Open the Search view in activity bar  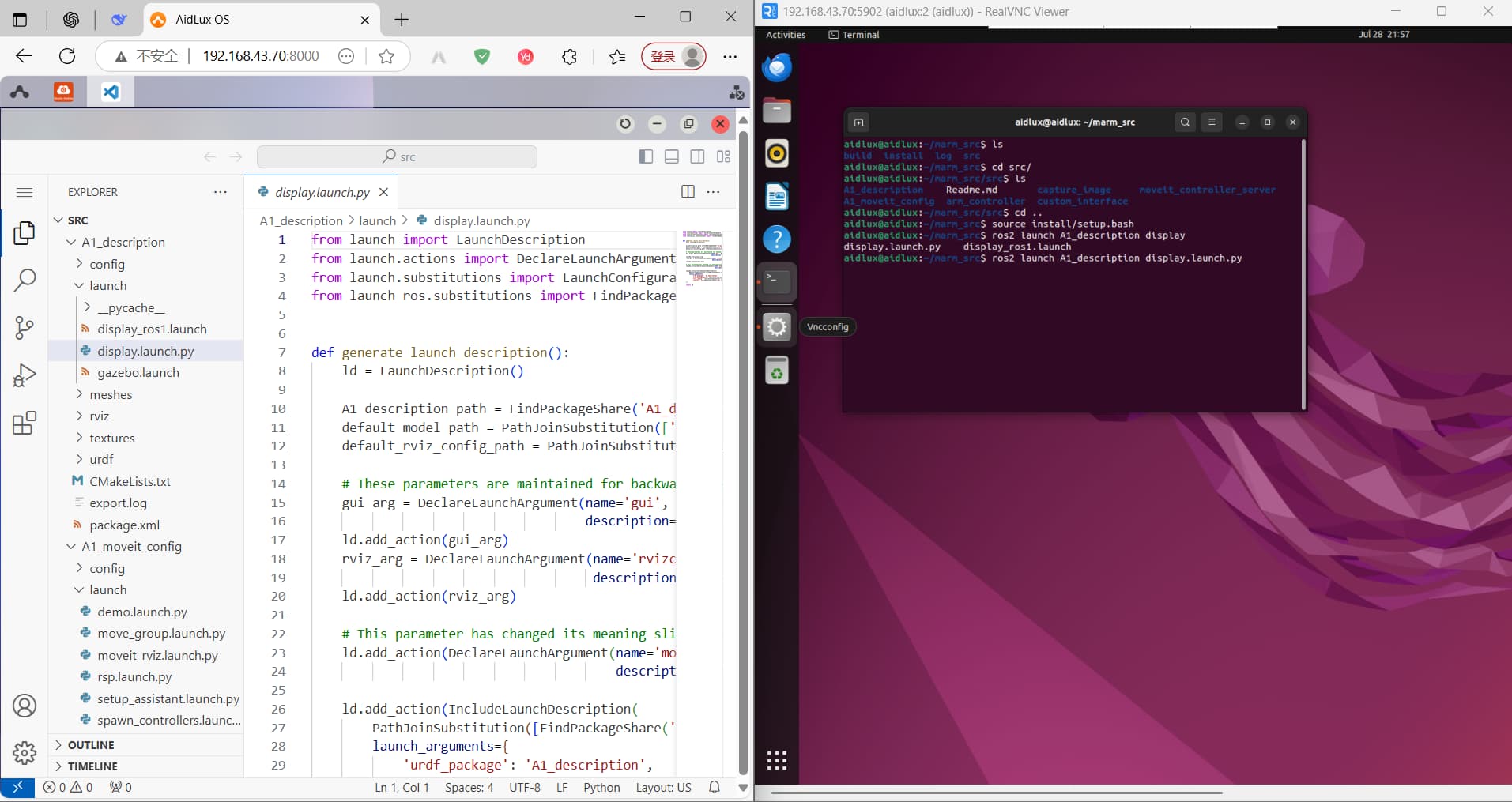tap(25, 279)
